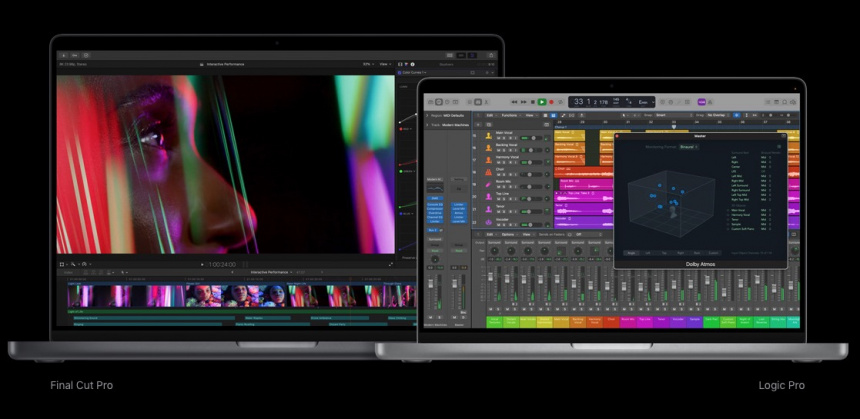Click the Top Line track icon
This screenshot has height=419, width=860.
489,196
